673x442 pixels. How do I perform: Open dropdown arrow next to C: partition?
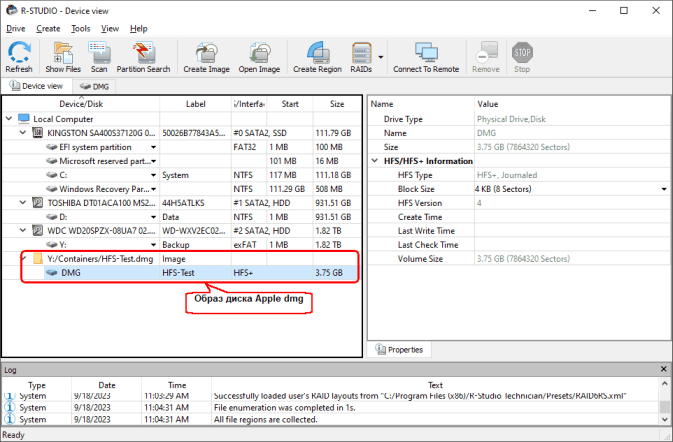coord(153,175)
